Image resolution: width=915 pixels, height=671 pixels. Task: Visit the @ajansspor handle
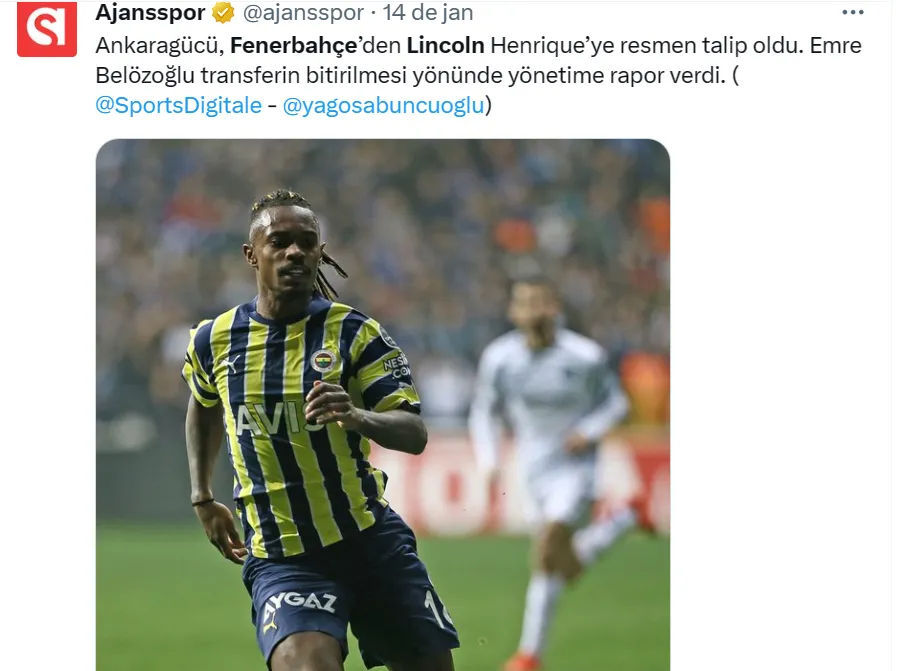pyautogui.click(x=303, y=12)
